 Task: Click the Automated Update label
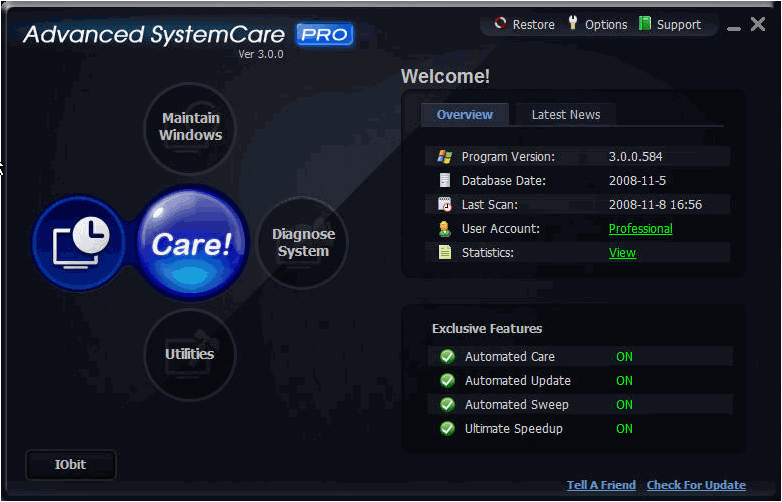click(518, 381)
